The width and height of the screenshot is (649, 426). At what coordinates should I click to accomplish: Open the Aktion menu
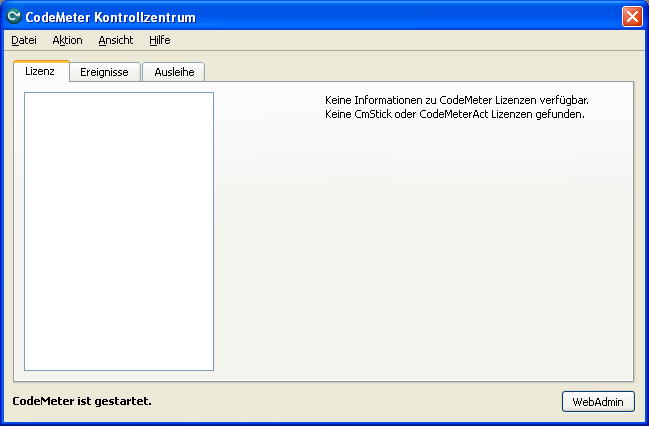click(x=67, y=40)
